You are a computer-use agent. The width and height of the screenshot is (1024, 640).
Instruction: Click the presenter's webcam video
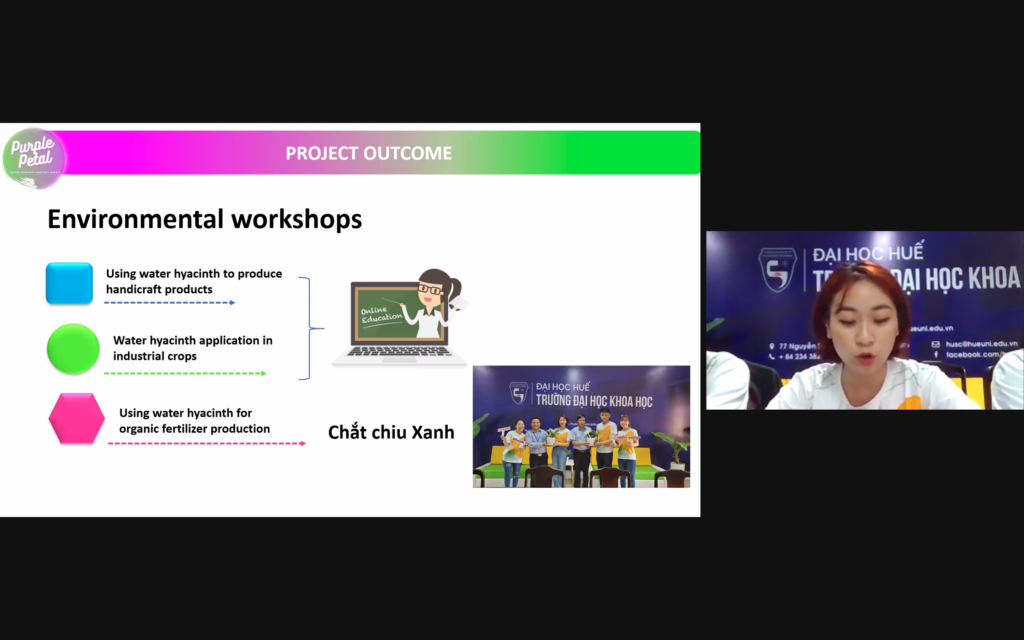[865, 320]
